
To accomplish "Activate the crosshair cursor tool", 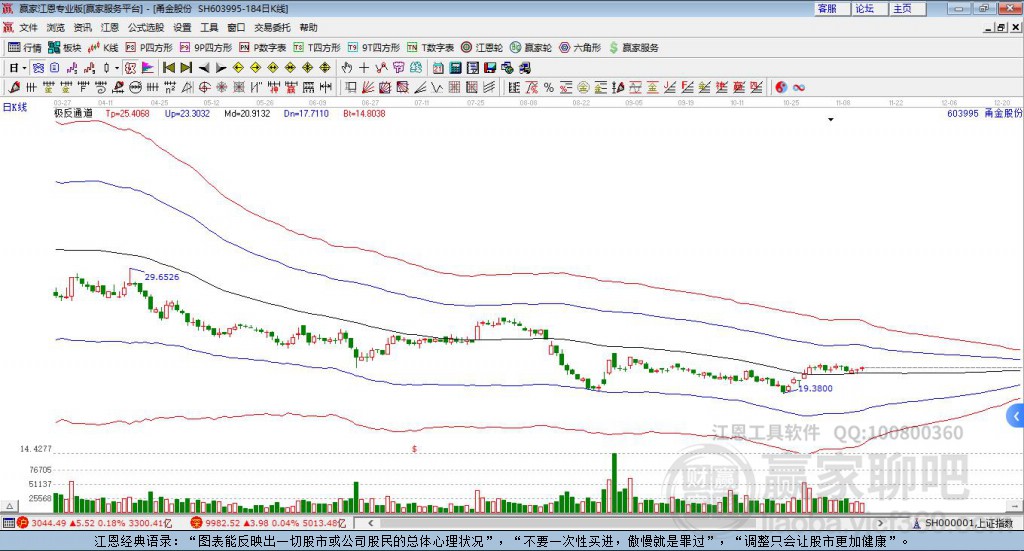I will [x=364, y=68].
